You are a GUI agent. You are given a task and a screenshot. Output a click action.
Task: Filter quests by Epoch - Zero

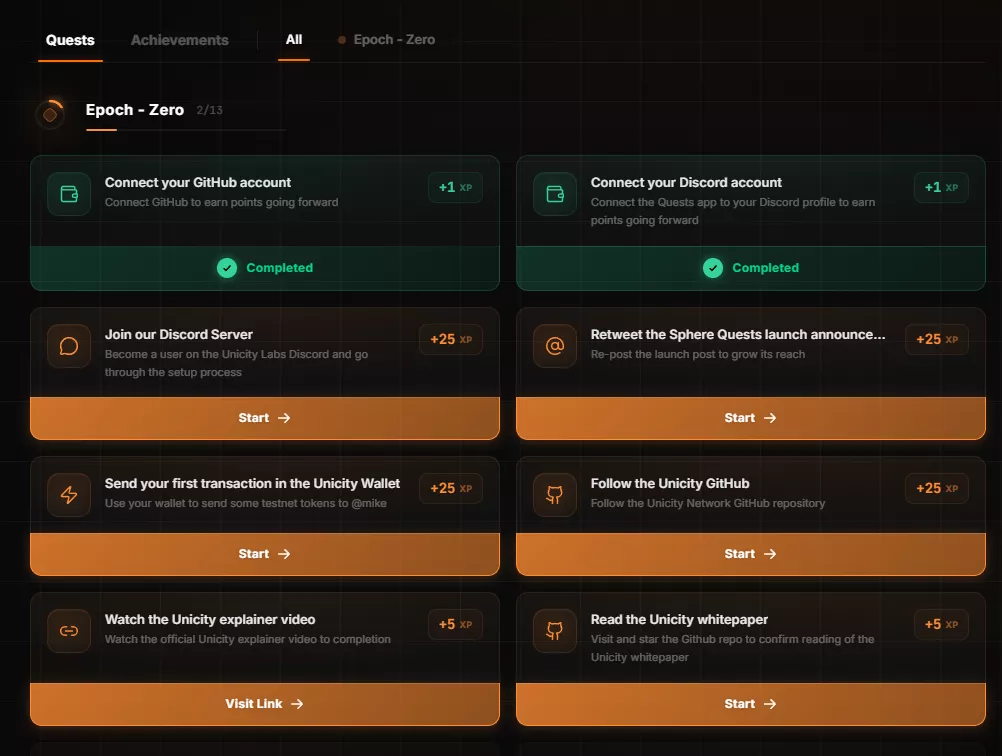[x=387, y=39]
